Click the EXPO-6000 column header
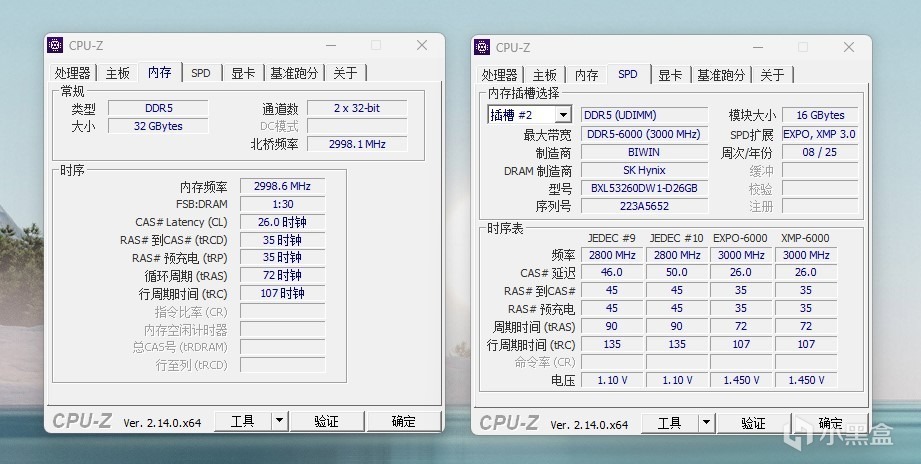This screenshot has width=921, height=464. [740, 238]
